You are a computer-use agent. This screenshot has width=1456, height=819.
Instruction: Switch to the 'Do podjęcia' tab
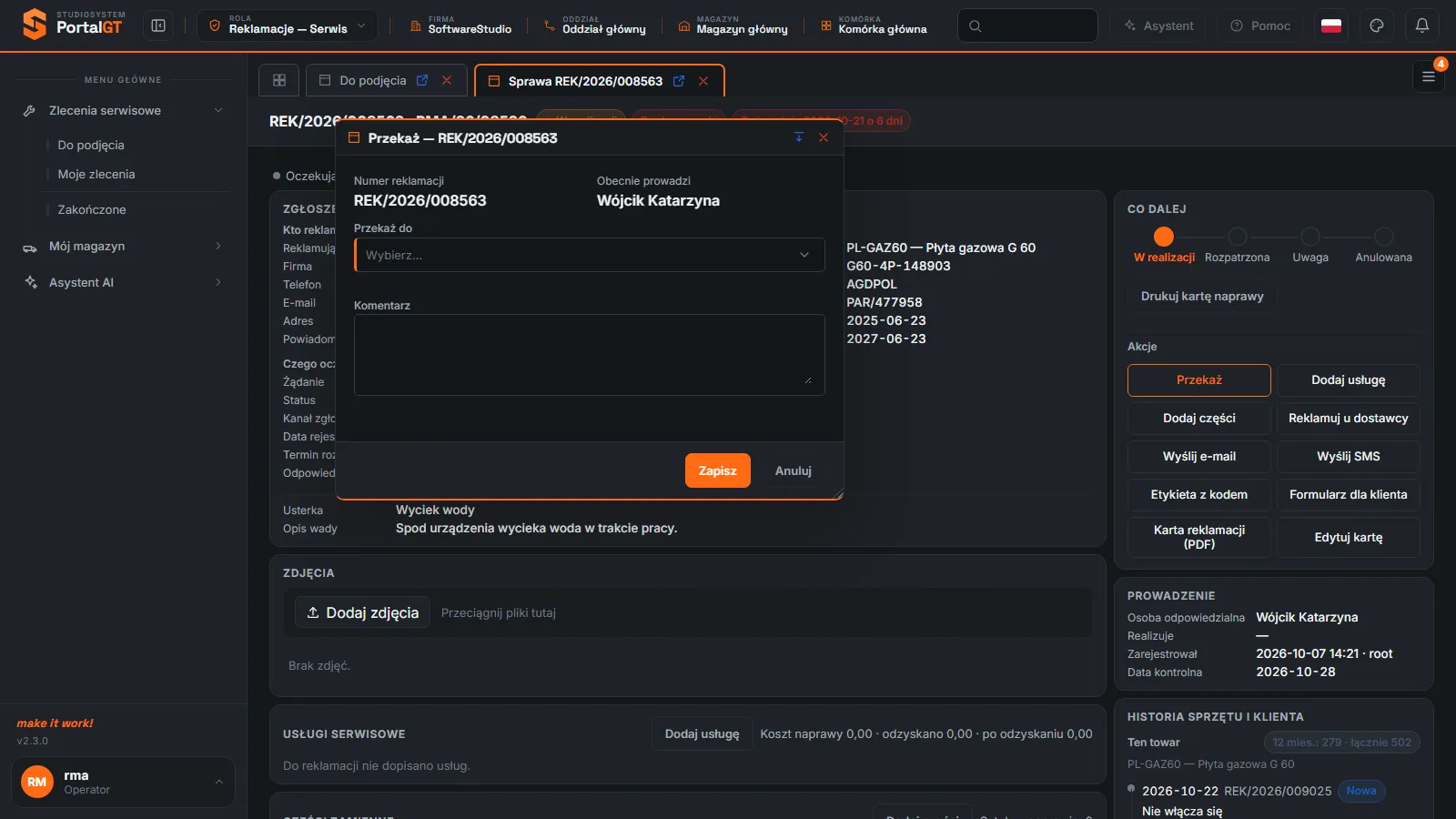click(x=373, y=80)
